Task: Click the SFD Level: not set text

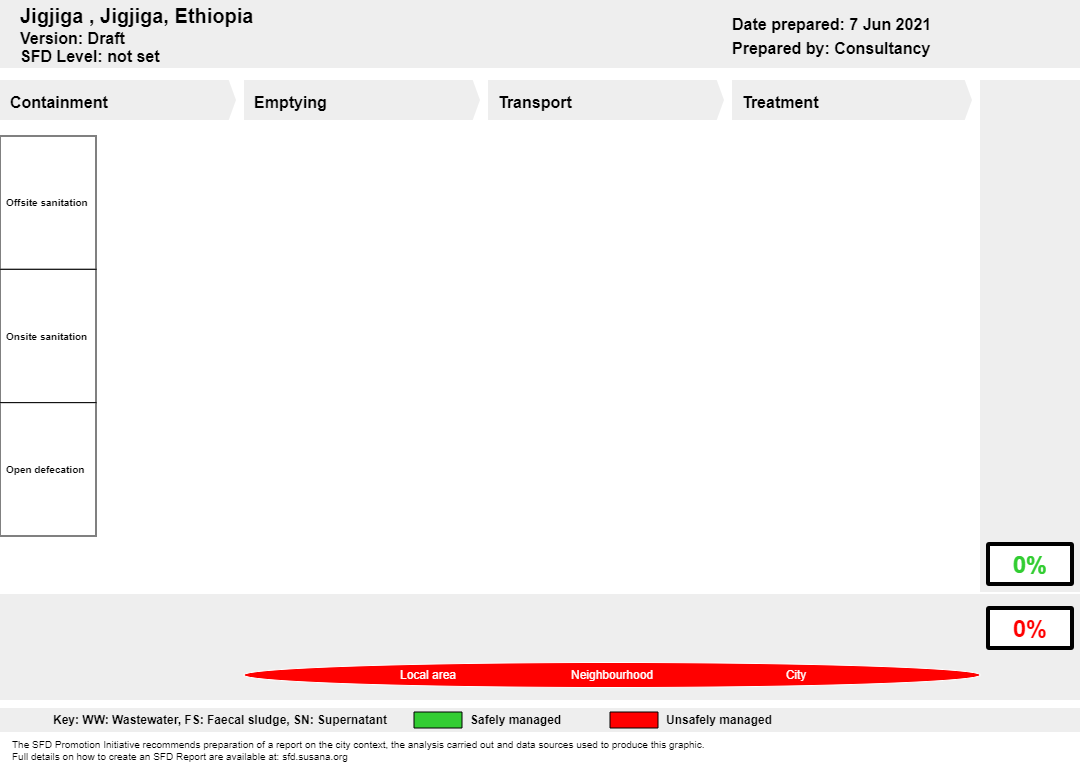Action: tap(90, 56)
